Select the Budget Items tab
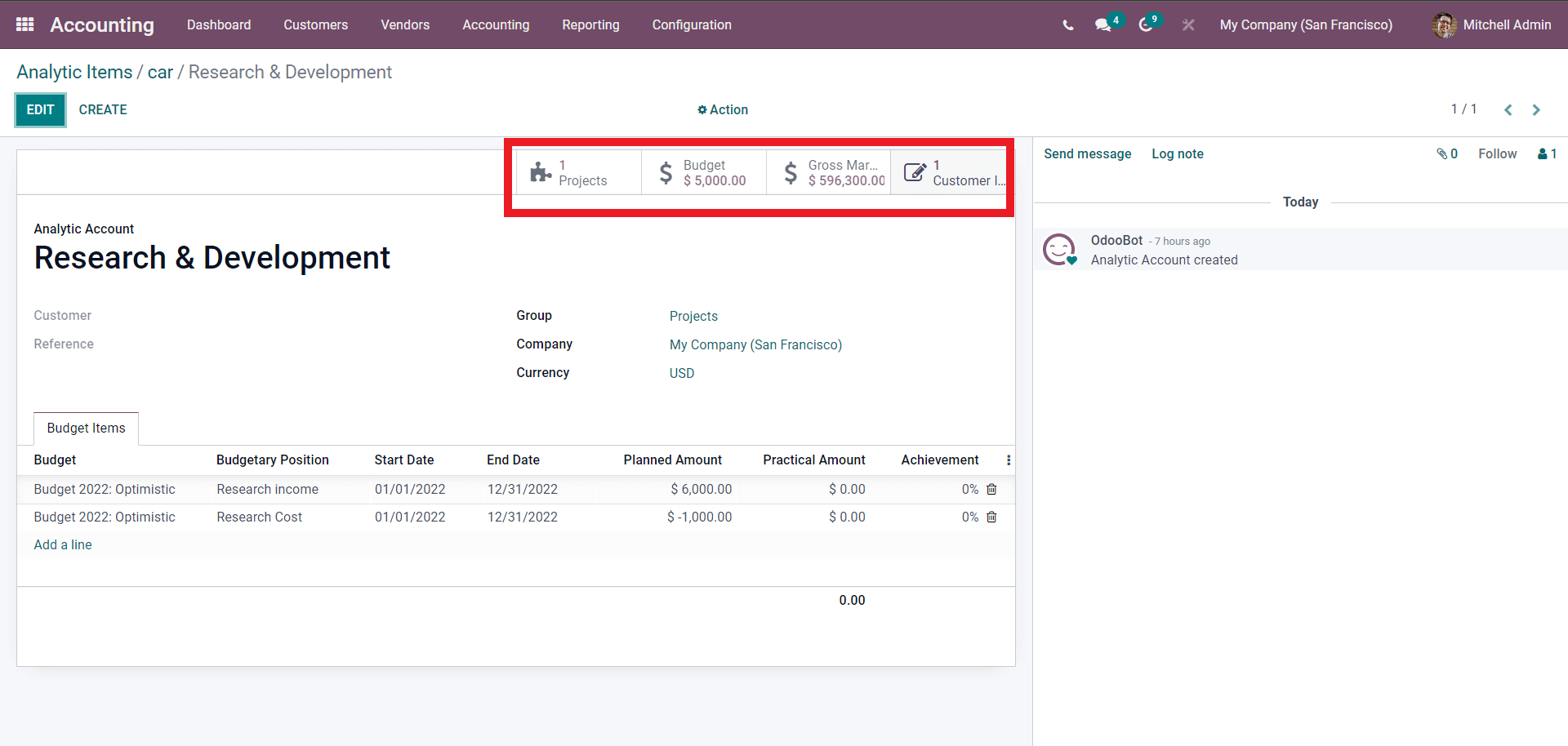1568x746 pixels. [x=86, y=429]
